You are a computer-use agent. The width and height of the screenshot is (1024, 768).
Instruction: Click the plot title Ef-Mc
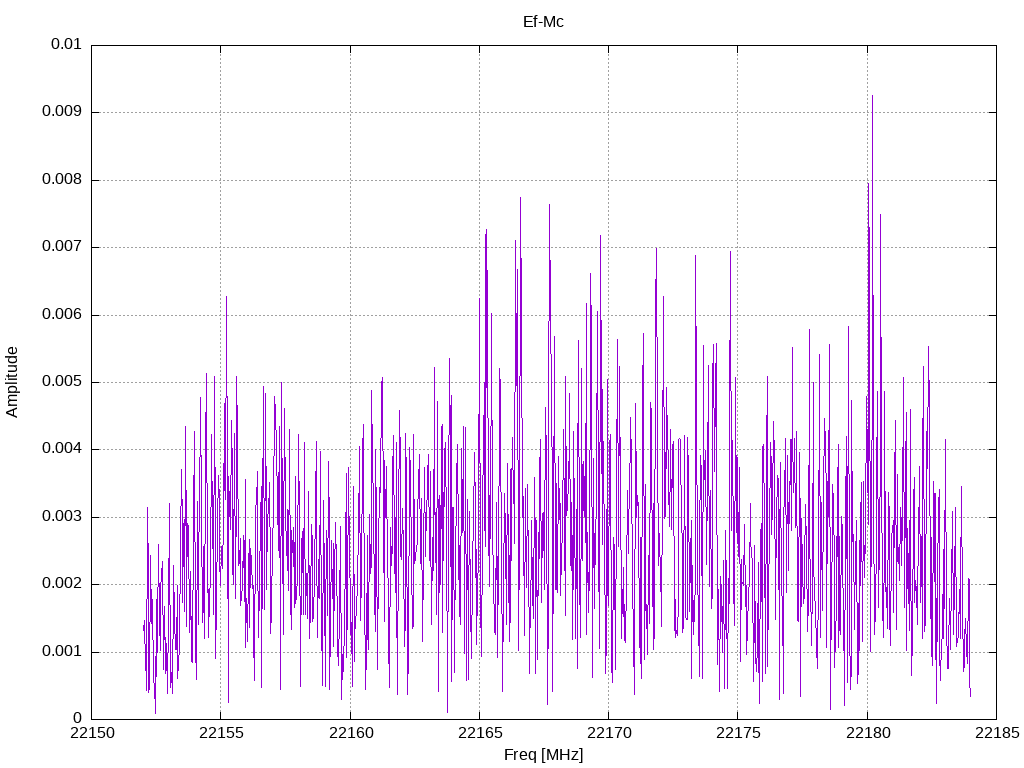coord(543,22)
